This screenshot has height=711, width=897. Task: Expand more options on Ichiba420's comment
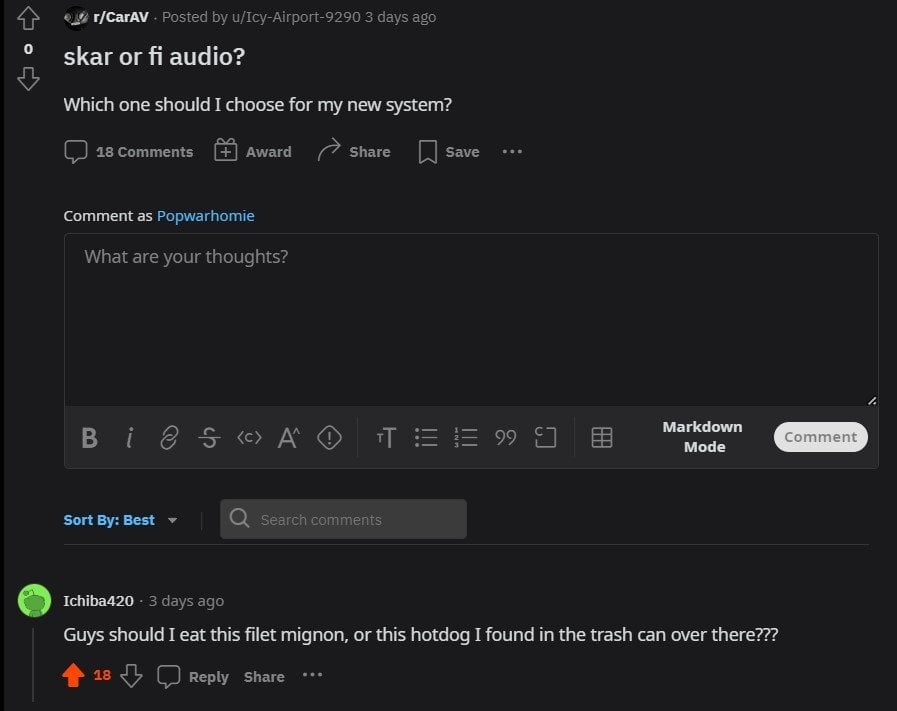point(313,676)
